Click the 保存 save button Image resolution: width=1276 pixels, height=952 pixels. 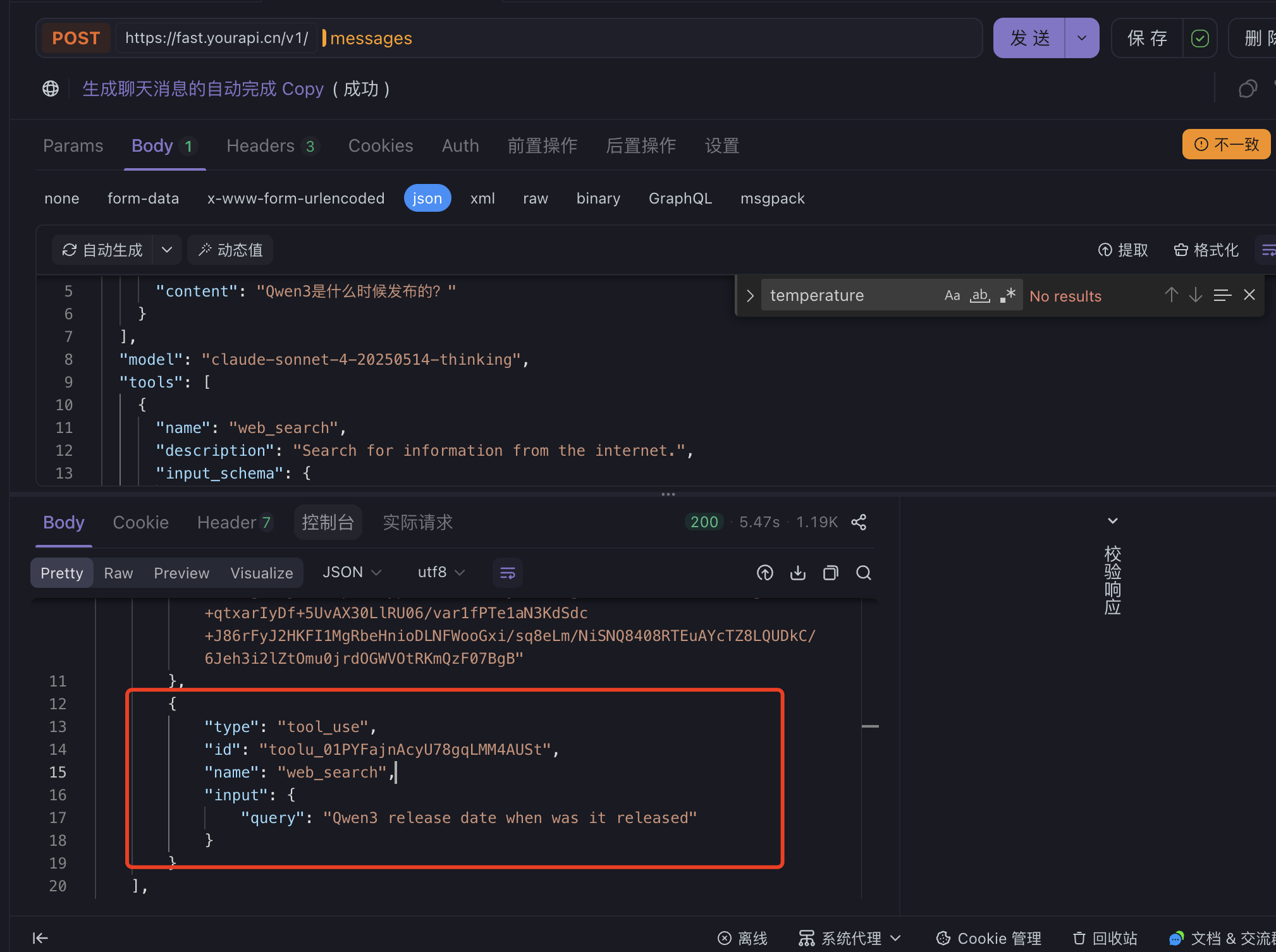point(1147,39)
